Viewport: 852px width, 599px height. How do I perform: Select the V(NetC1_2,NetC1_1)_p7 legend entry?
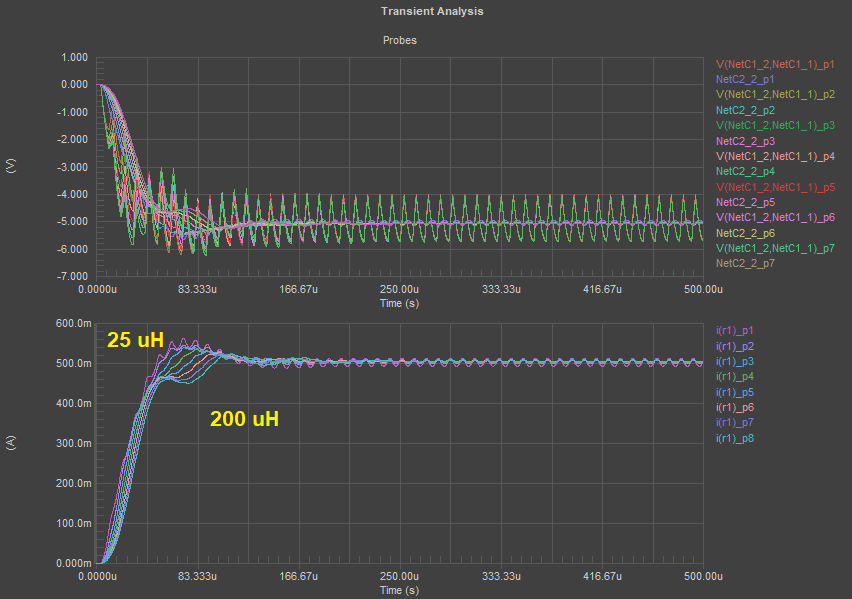click(x=775, y=248)
